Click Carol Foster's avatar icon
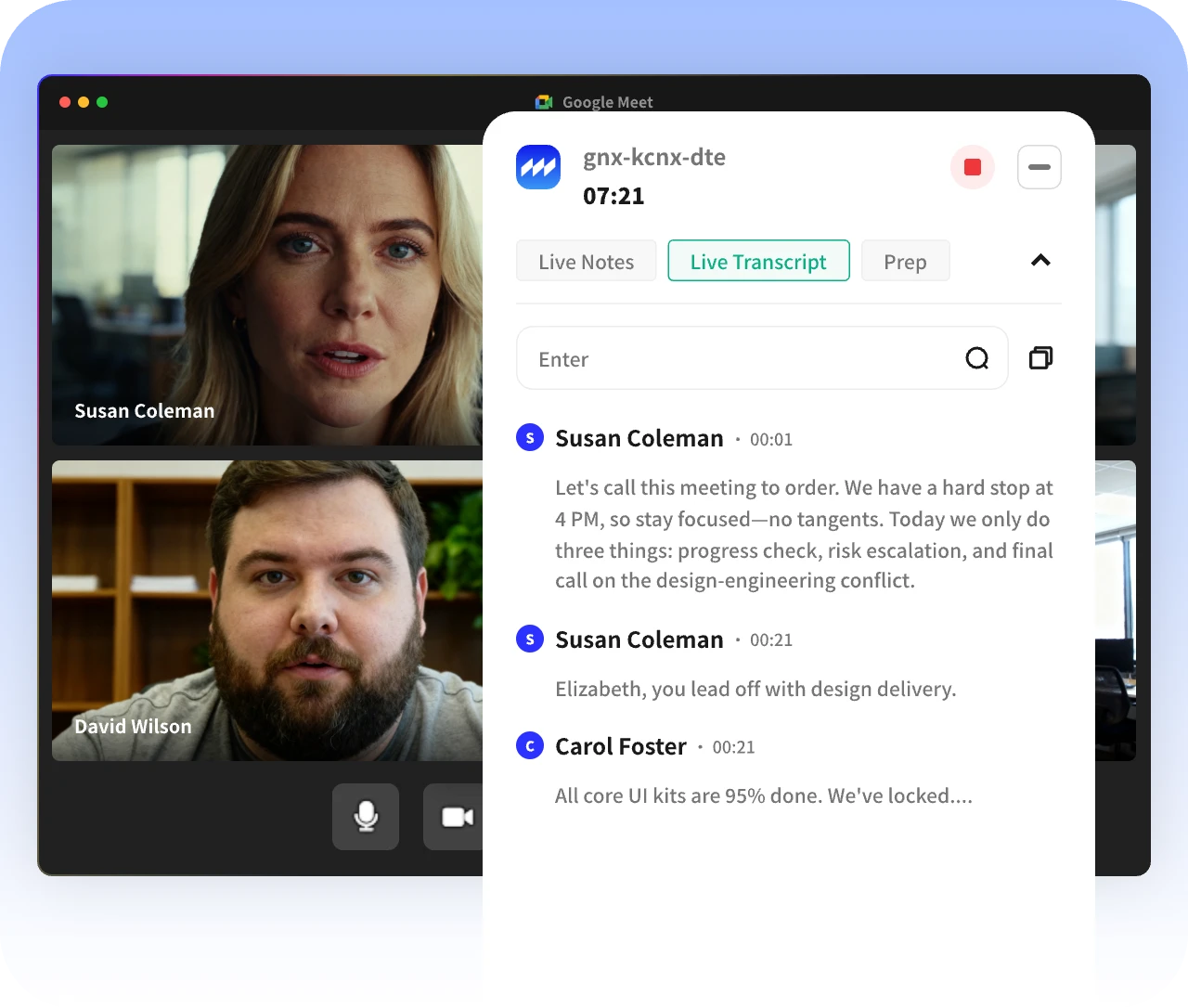 pos(529,745)
